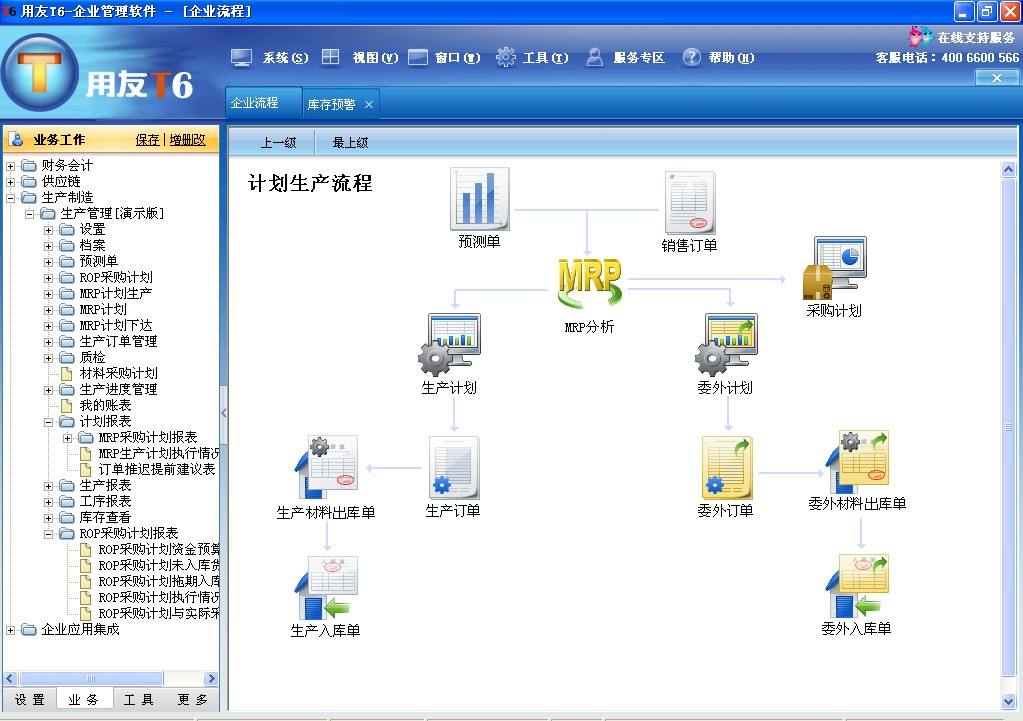
Task: Open the 窗口(W) menu
Action: click(457, 58)
